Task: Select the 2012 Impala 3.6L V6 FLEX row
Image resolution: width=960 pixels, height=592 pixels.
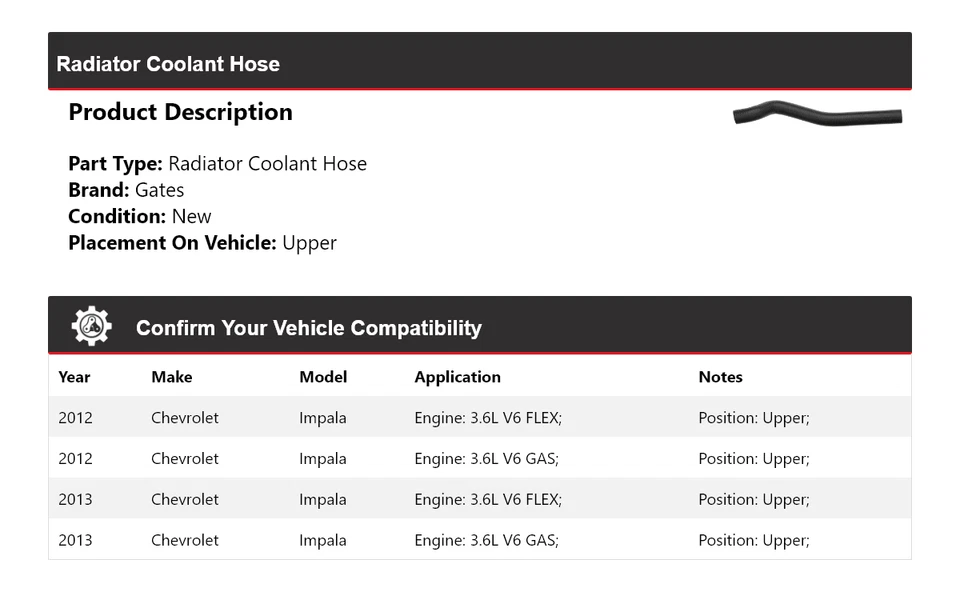Action: pos(479,418)
